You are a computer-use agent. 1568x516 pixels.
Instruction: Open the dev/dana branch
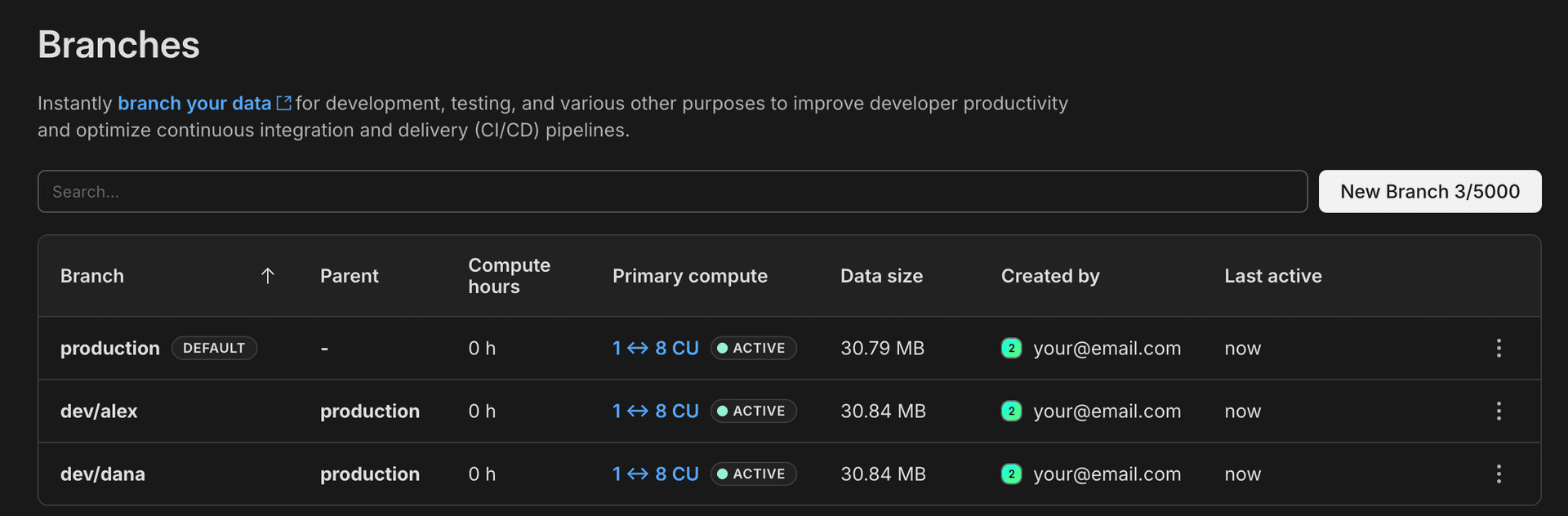click(103, 474)
